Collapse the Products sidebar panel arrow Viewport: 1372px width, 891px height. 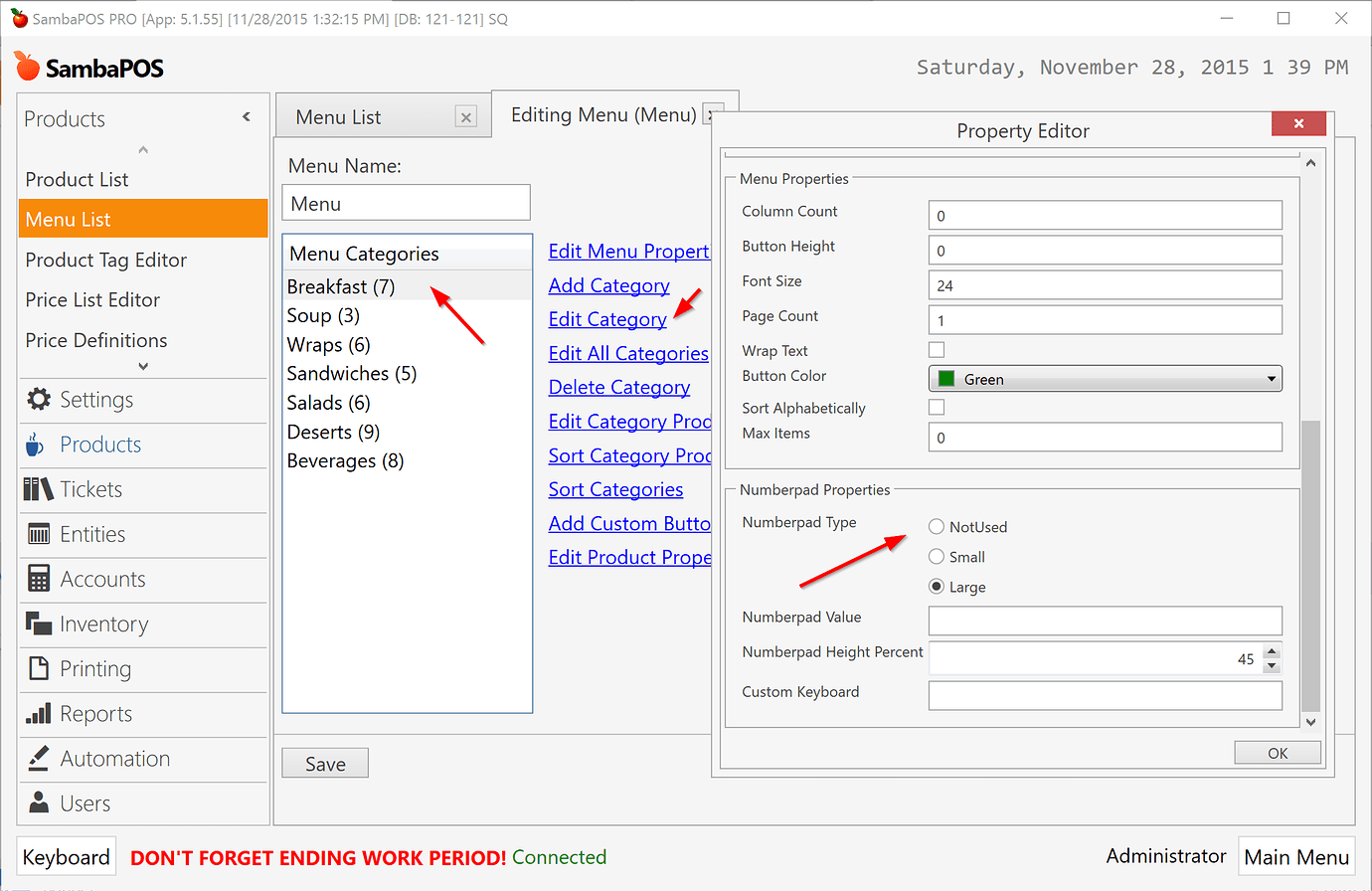click(247, 117)
